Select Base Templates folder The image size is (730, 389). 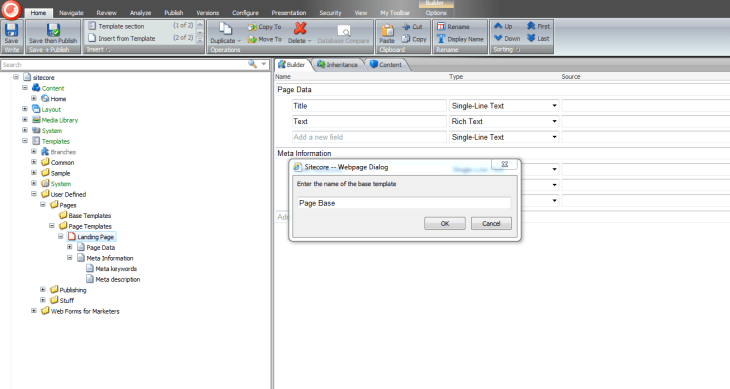click(x=85, y=215)
